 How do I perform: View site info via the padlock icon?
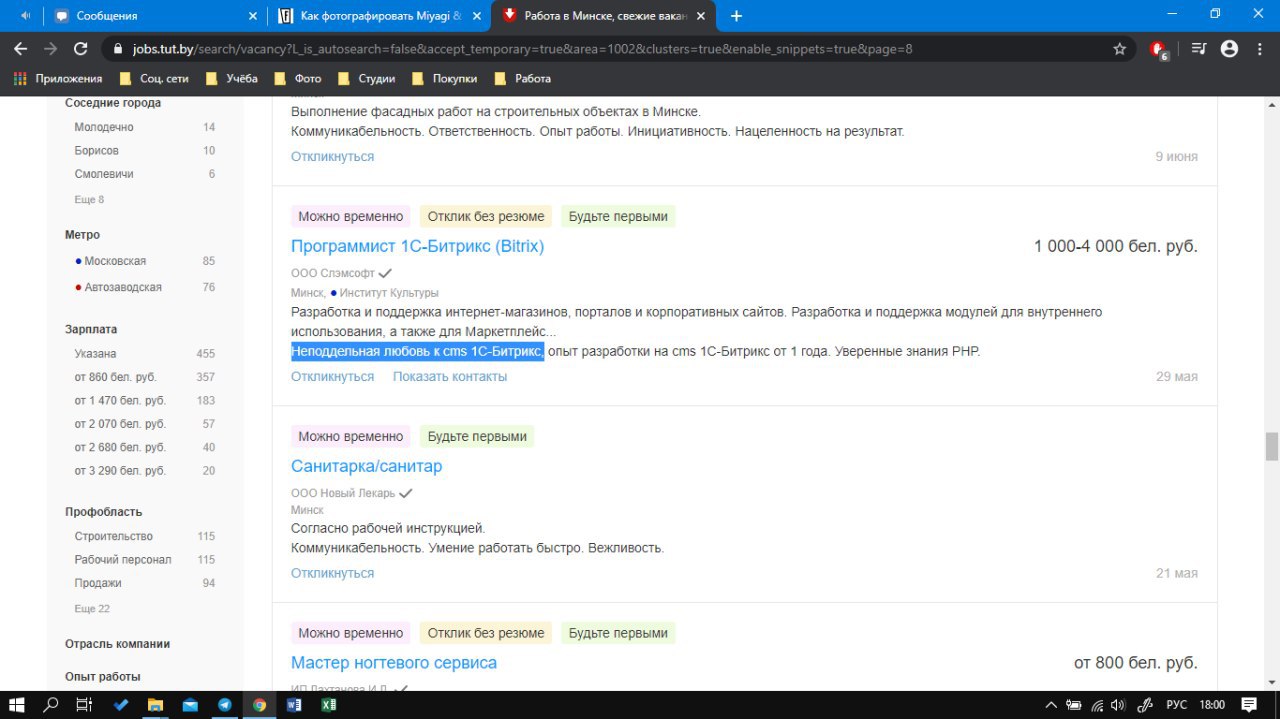[118, 49]
